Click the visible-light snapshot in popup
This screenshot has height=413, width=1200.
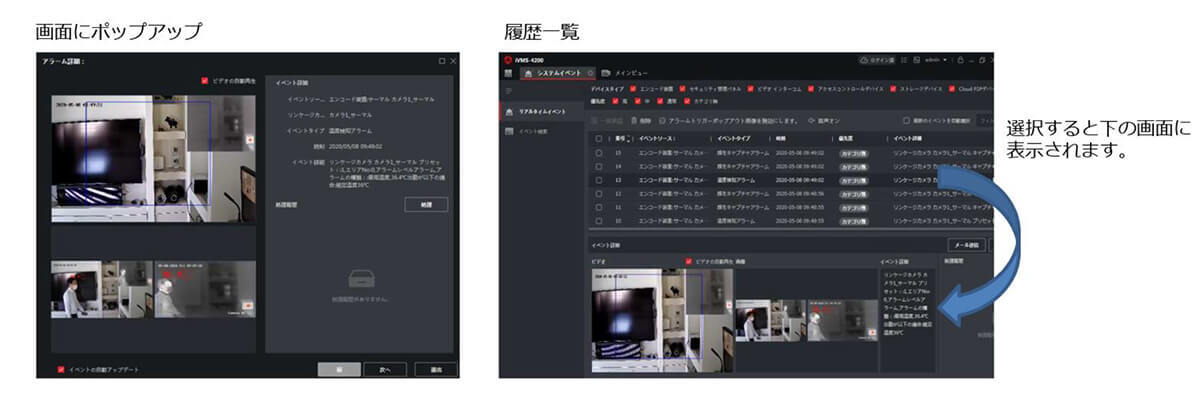pyautogui.click(x=100, y=290)
